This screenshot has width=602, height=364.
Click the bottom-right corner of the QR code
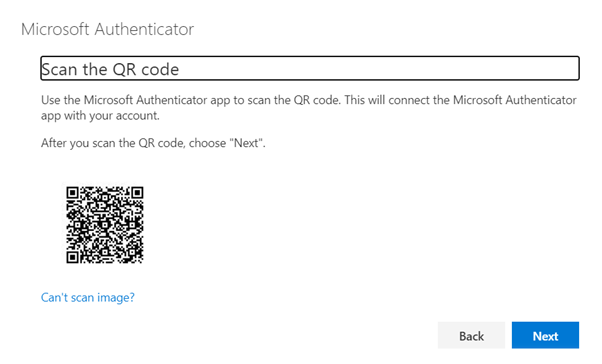pos(141,260)
